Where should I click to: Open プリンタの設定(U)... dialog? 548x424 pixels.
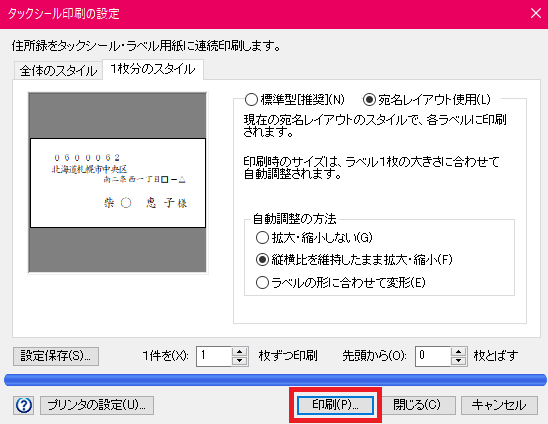coord(97,405)
